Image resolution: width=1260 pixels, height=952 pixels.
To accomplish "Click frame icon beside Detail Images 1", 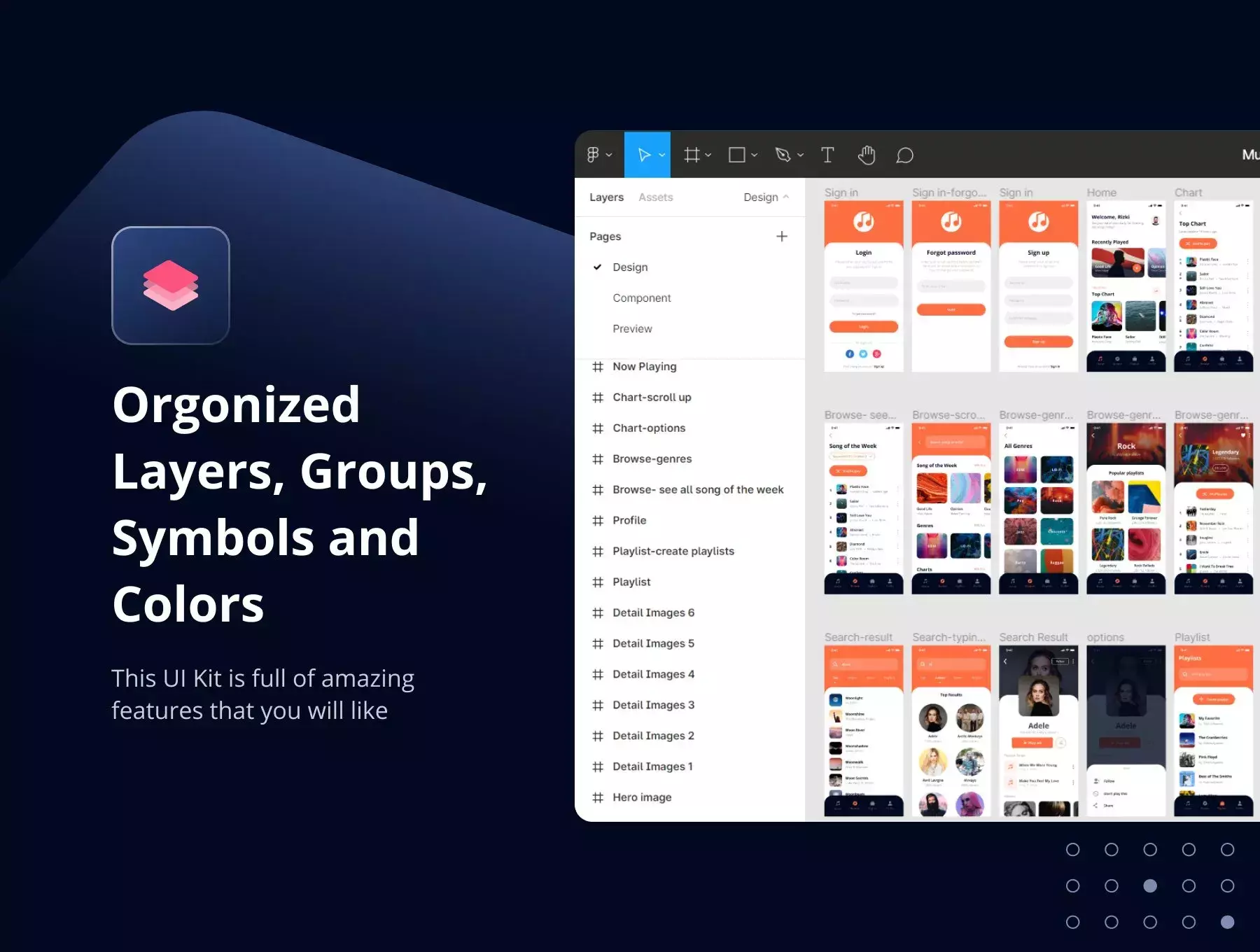I will [x=598, y=767].
